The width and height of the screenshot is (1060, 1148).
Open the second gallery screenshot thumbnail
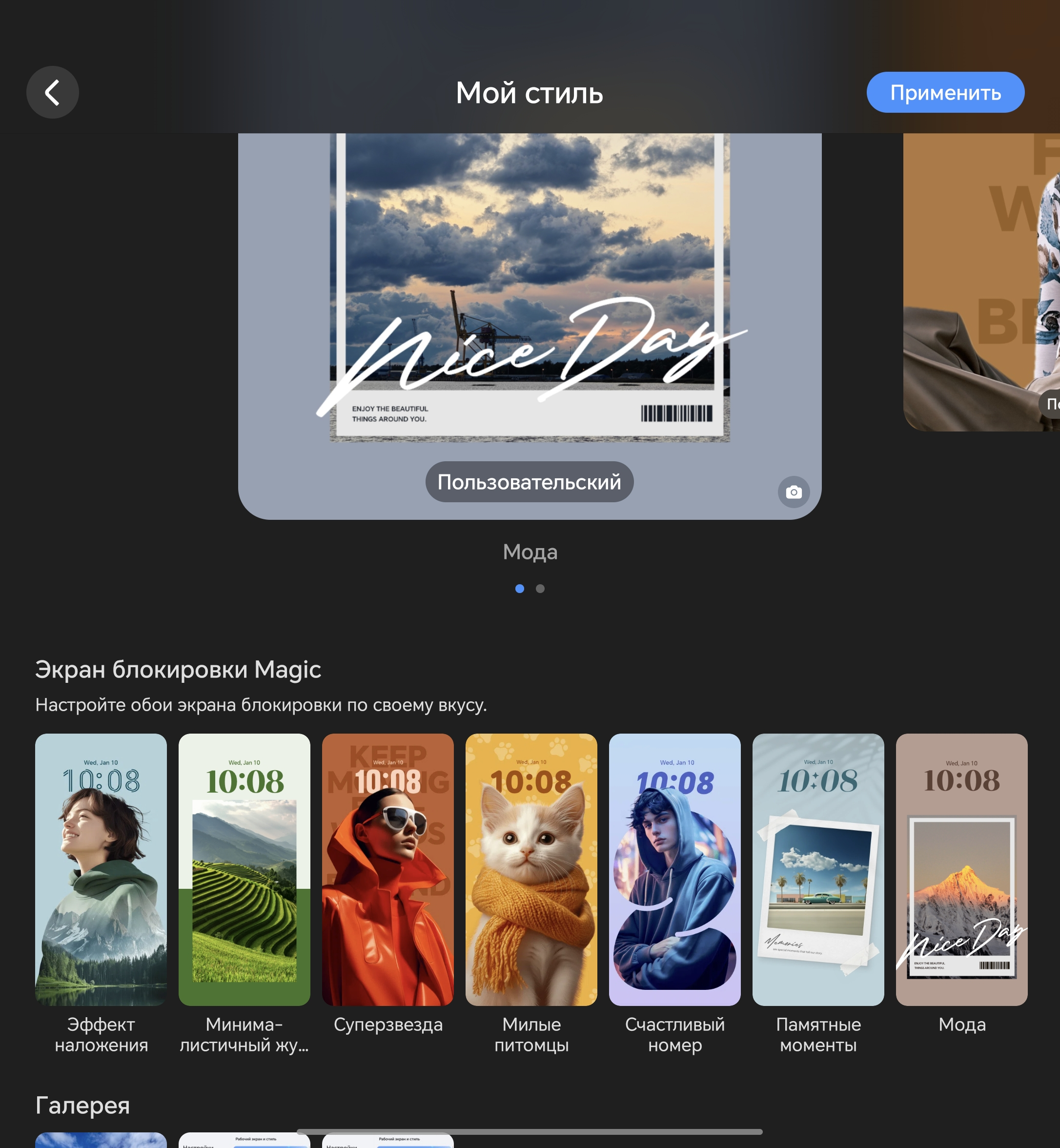245,1141
